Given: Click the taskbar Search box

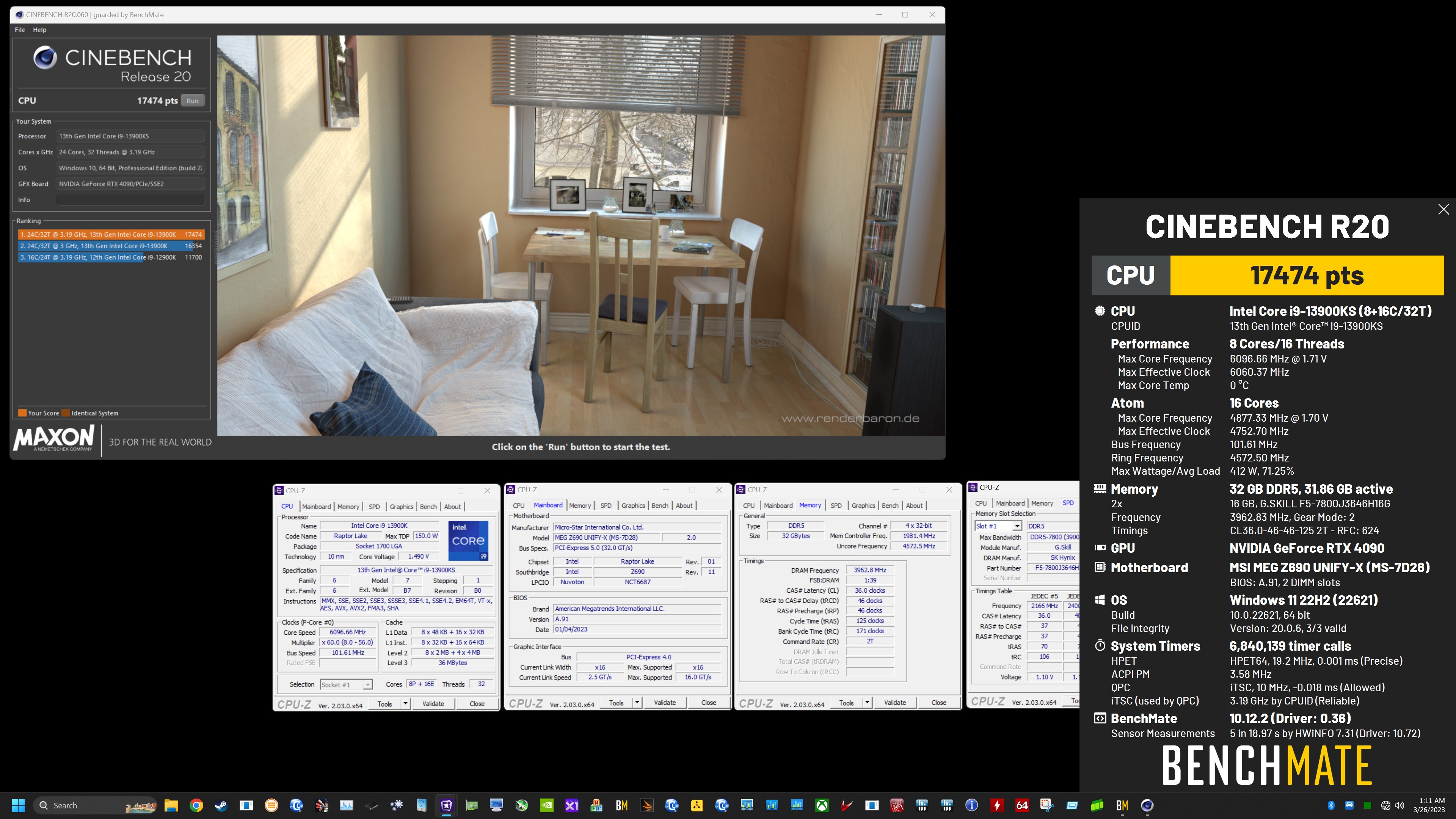Looking at the screenshot, I should (x=95, y=805).
